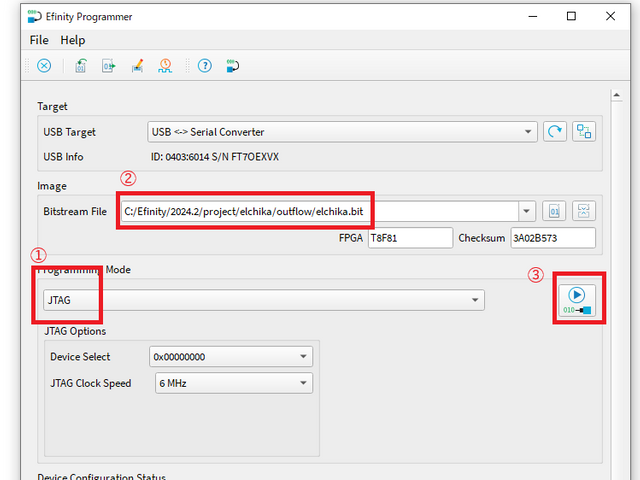Open the File menu
Image resolution: width=640 pixels, height=480 pixels.
(x=39, y=40)
